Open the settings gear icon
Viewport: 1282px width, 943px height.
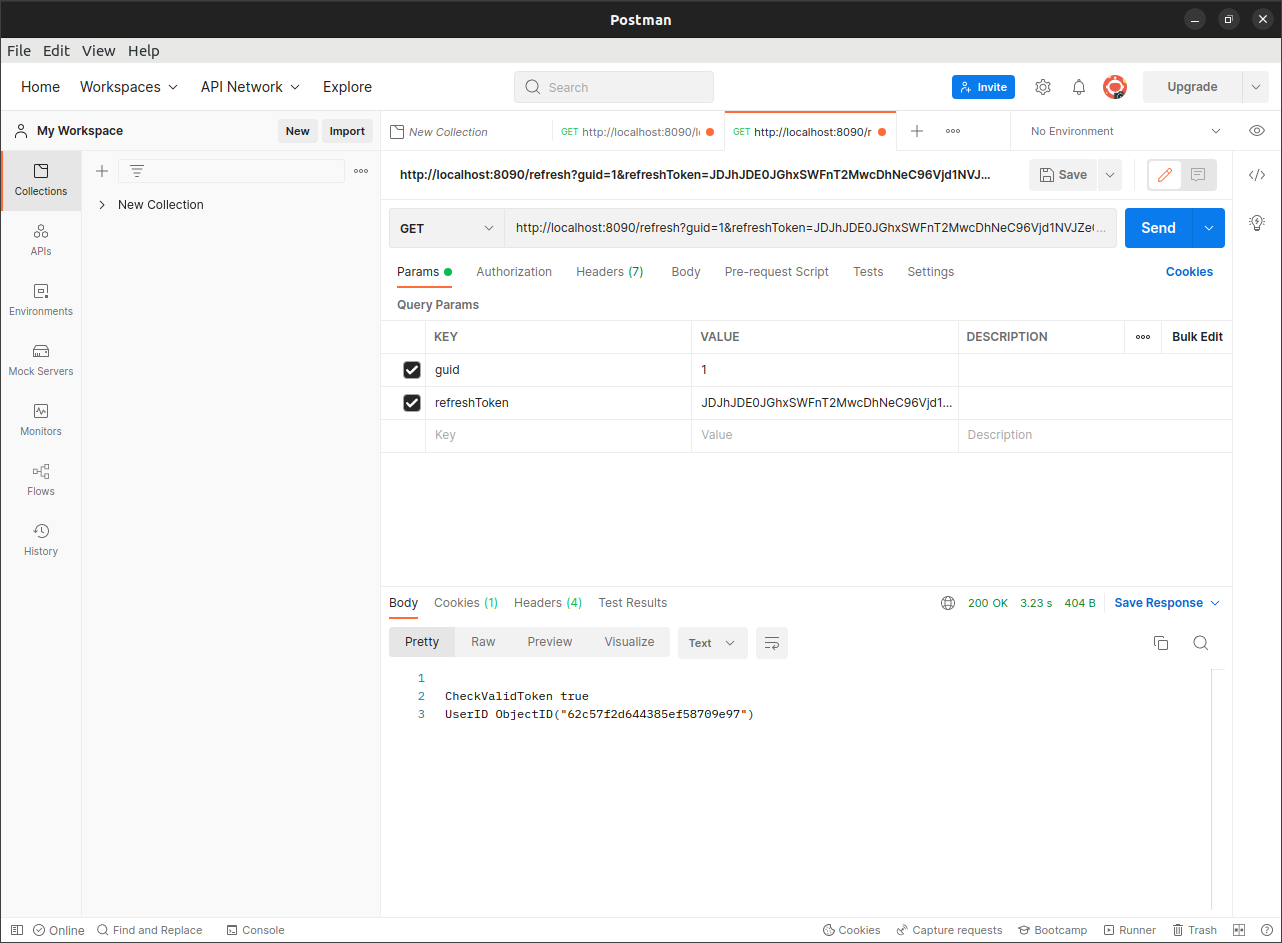(1043, 87)
